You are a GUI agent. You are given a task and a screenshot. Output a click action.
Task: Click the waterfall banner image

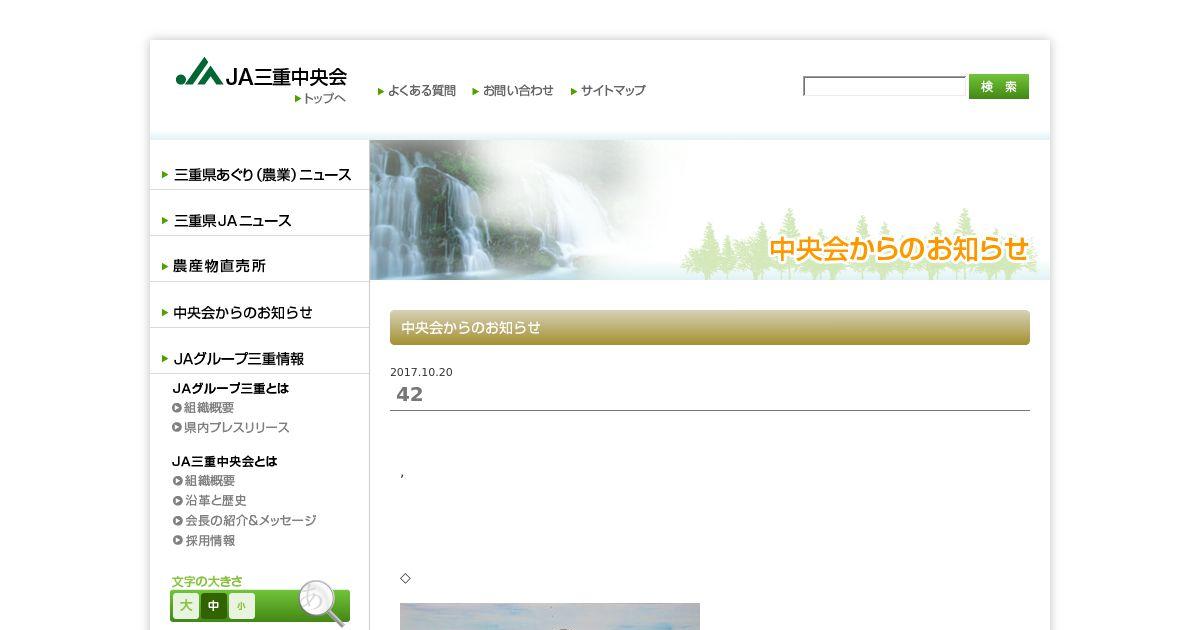click(x=710, y=210)
